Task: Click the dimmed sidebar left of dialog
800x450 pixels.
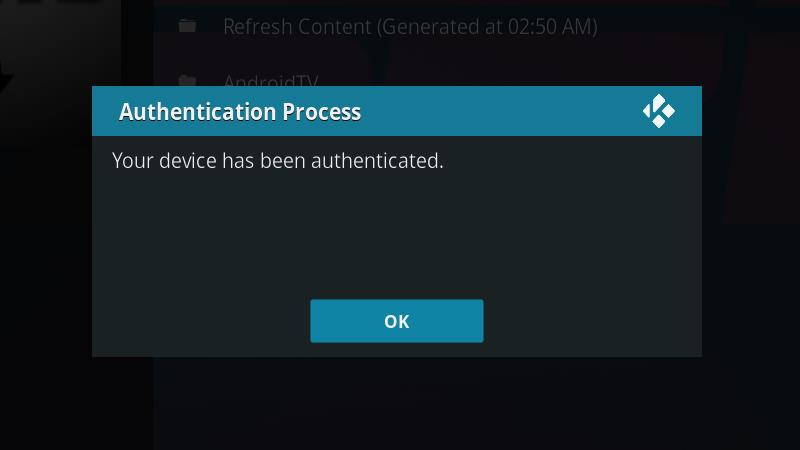Action: click(46, 255)
